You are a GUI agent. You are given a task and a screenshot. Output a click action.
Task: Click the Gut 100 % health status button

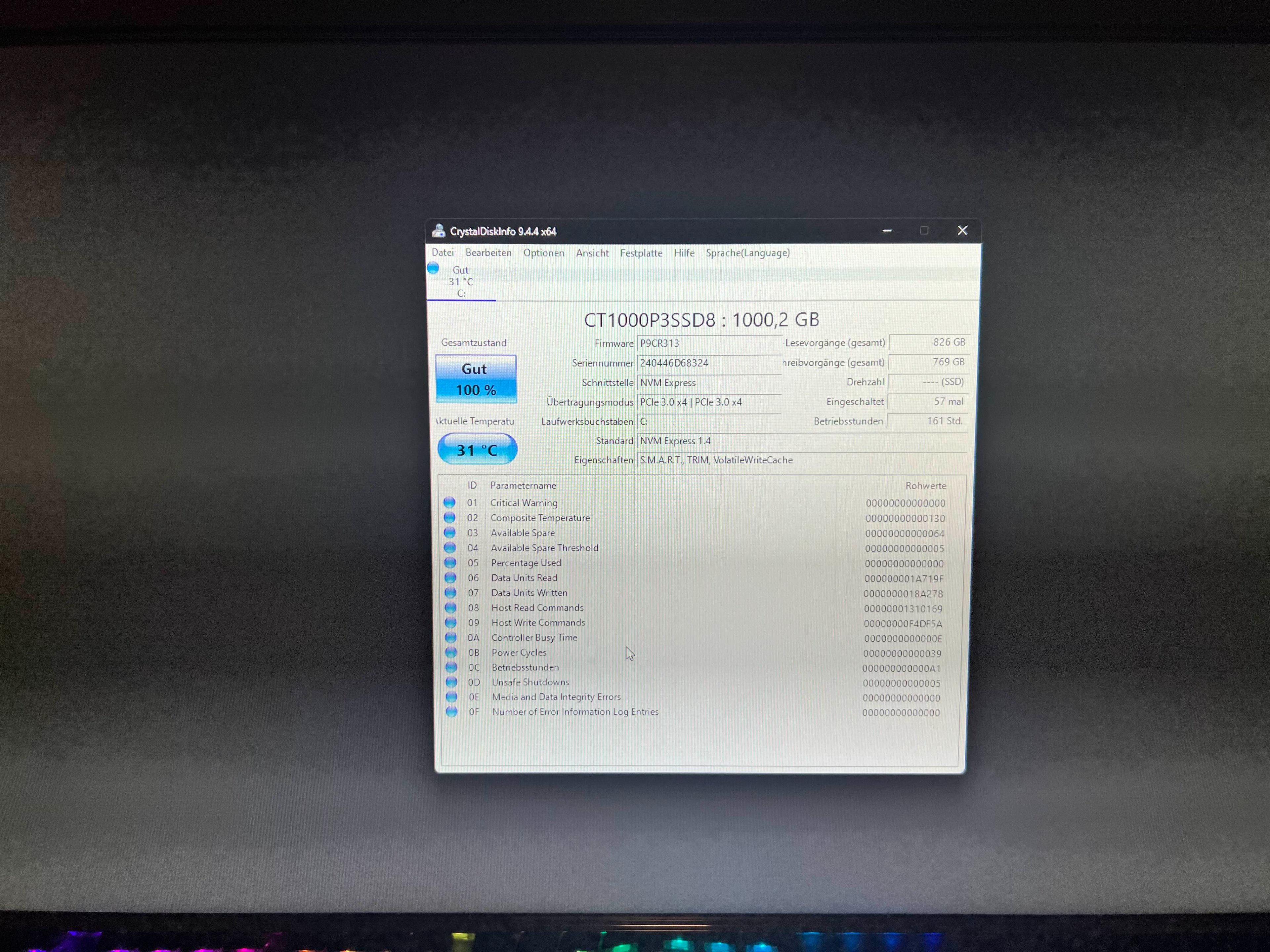point(476,379)
